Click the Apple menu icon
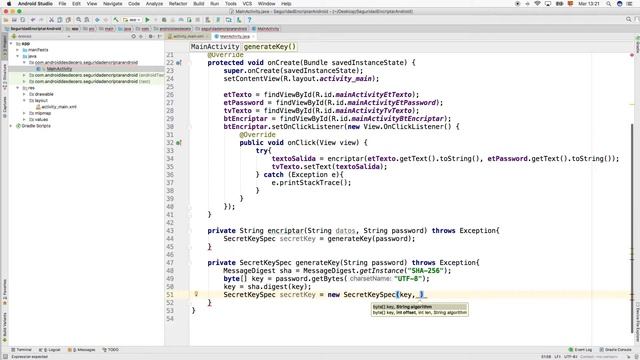 click(x=9, y=4)
